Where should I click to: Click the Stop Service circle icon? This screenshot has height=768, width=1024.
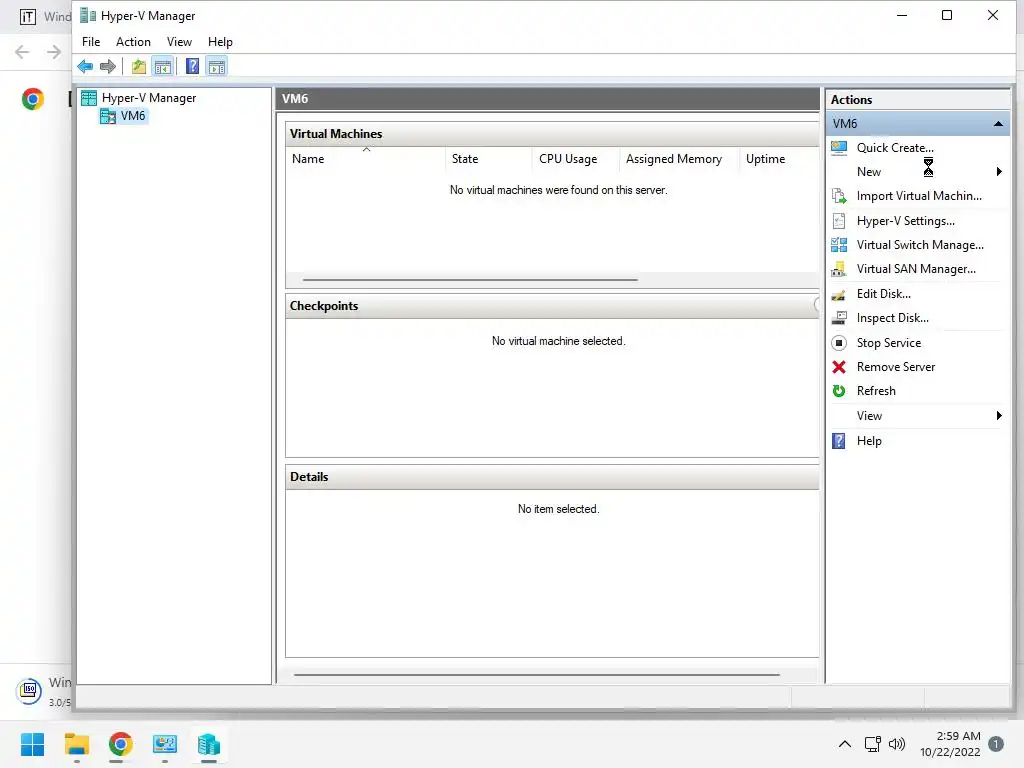click(x=839, y=343)
